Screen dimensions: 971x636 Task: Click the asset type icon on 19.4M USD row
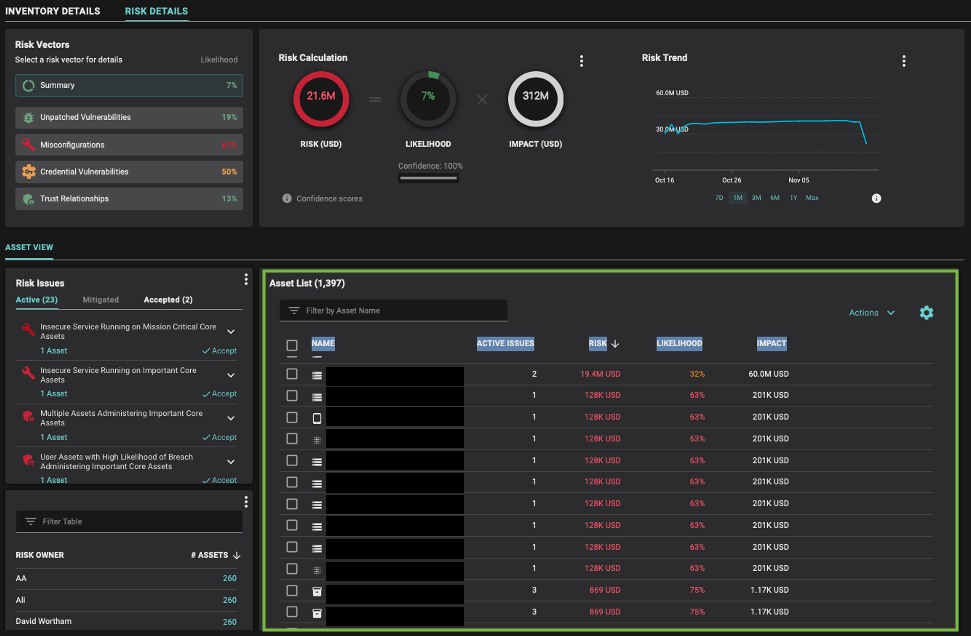pos(317,375)
